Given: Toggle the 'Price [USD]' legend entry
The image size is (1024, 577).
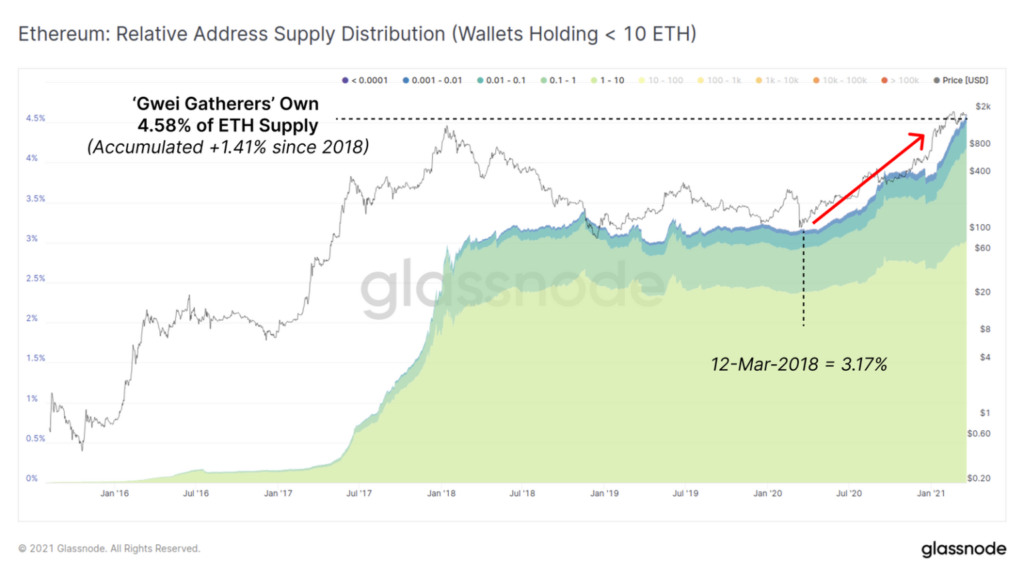Looking at the screenshot, I should (961, 80).
